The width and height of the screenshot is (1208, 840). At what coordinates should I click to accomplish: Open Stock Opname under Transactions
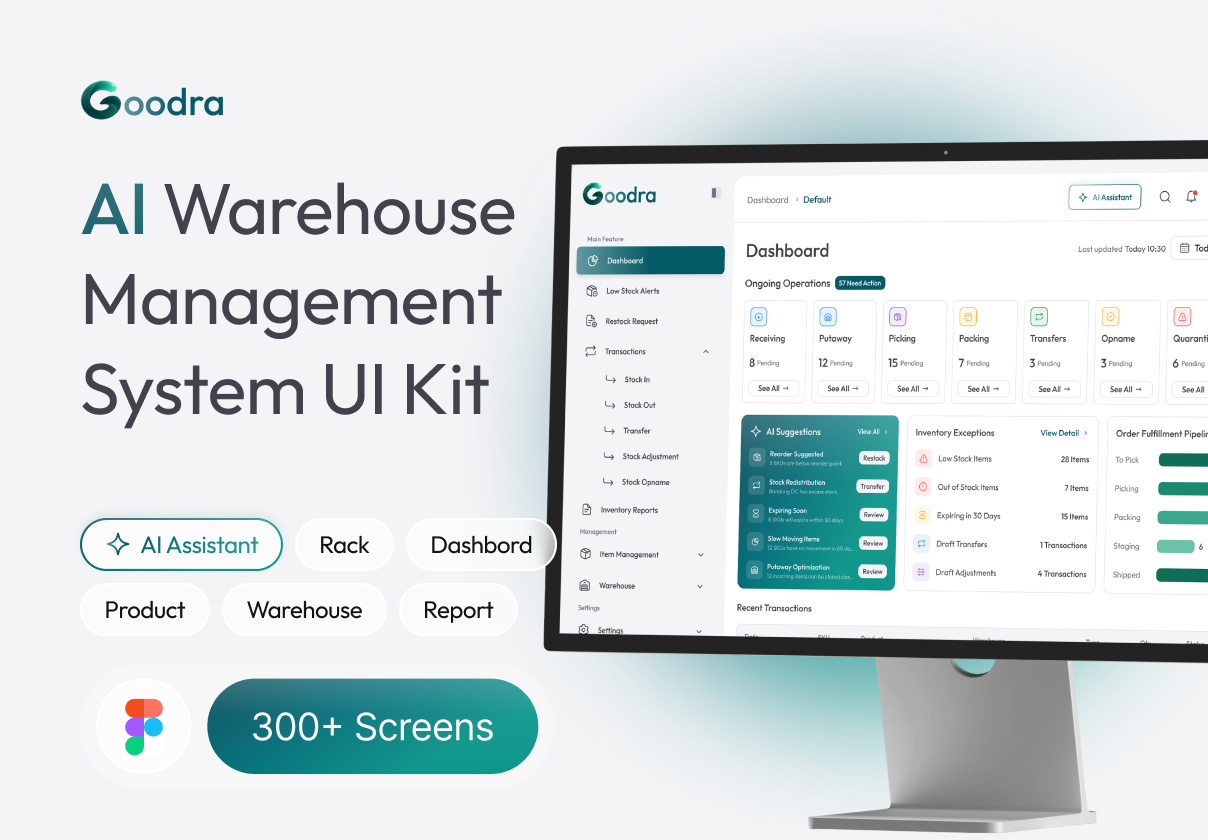coord(645,482)
